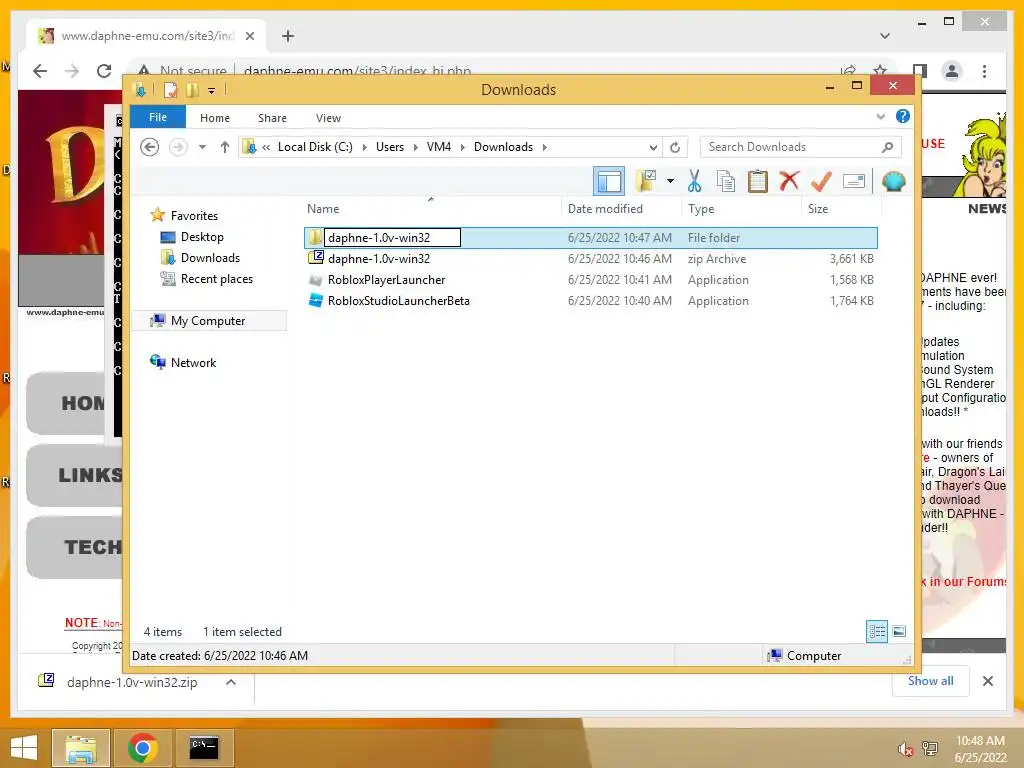The image size is (1024, 768).
Task: Open Desktop in the navigation pane
Action: 202,236
